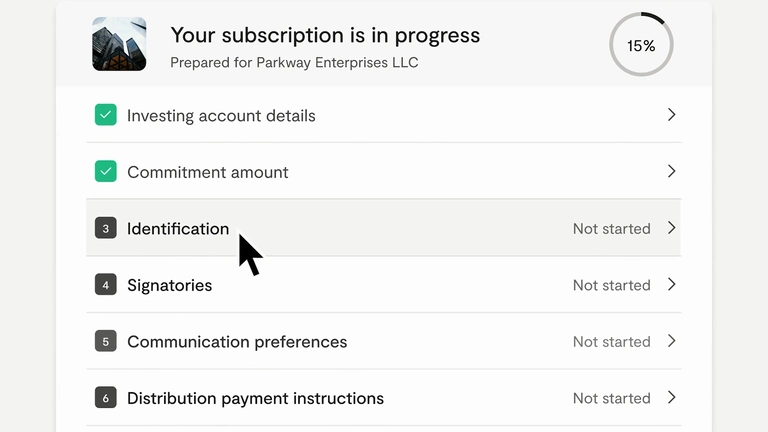The image size is (768, 432).
Task: Open Distribution payment instructions step
Action: coord(255,398)
